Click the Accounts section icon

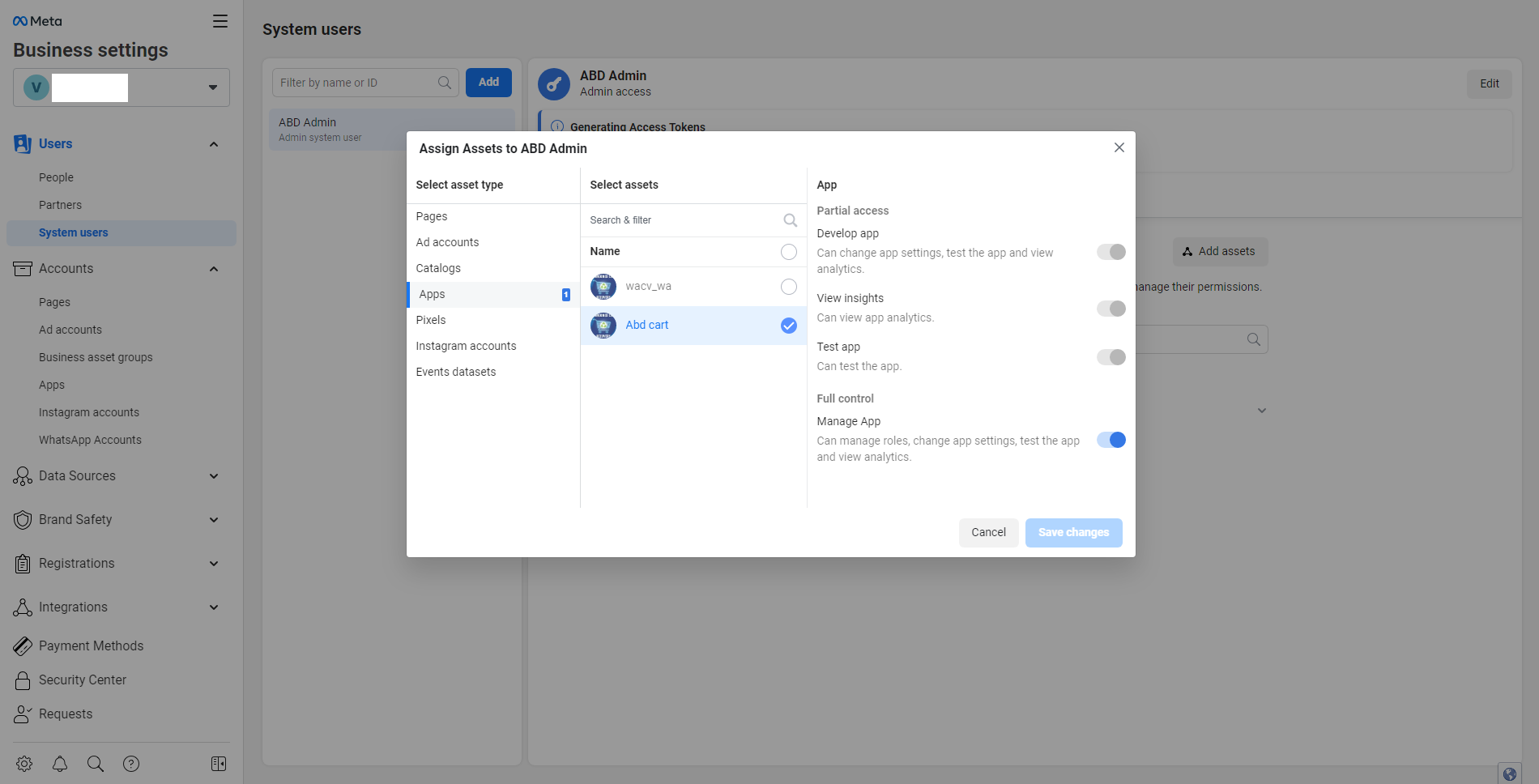pos(23,269)
